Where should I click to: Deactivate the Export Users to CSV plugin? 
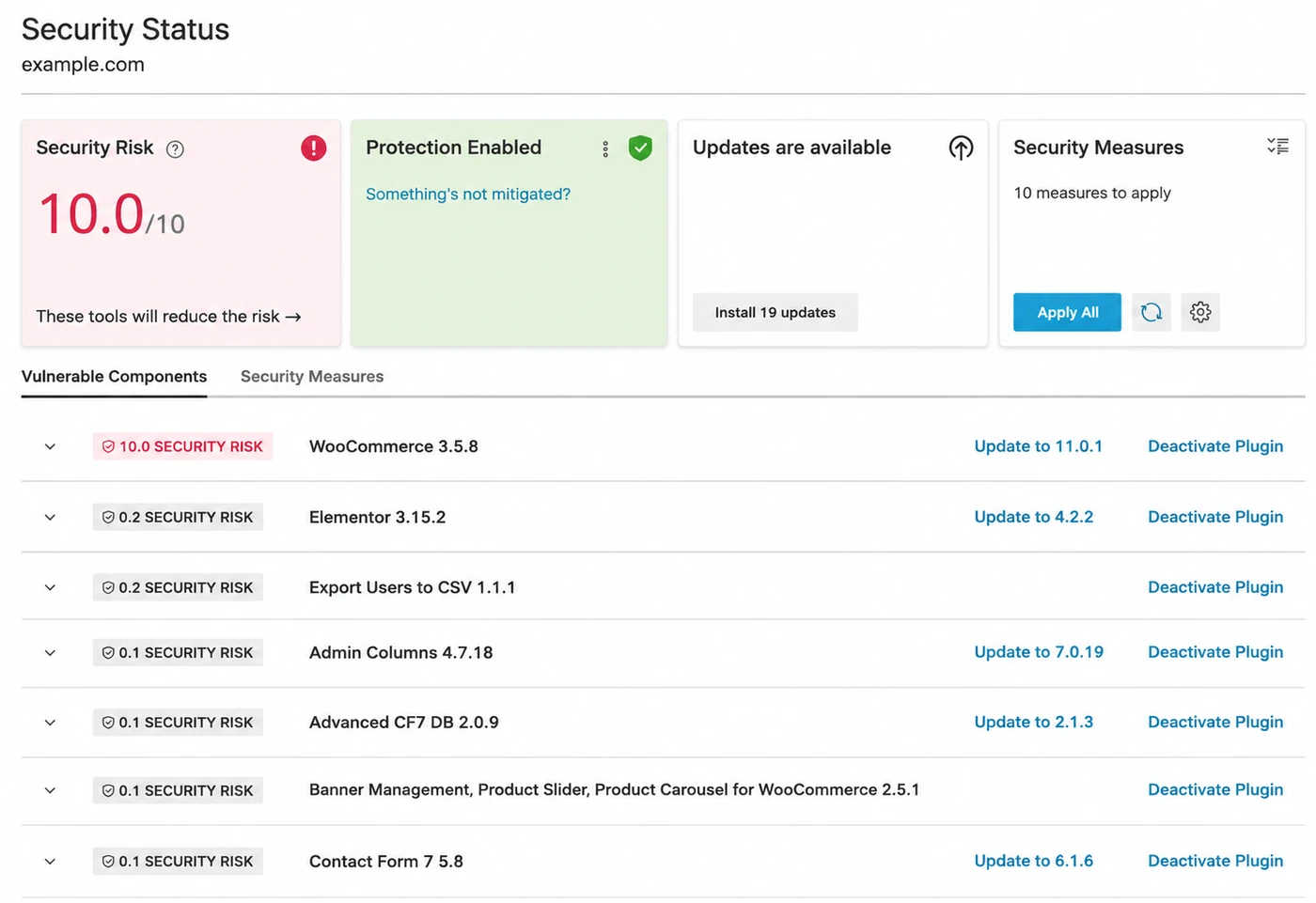click(x=1215, y=587)
